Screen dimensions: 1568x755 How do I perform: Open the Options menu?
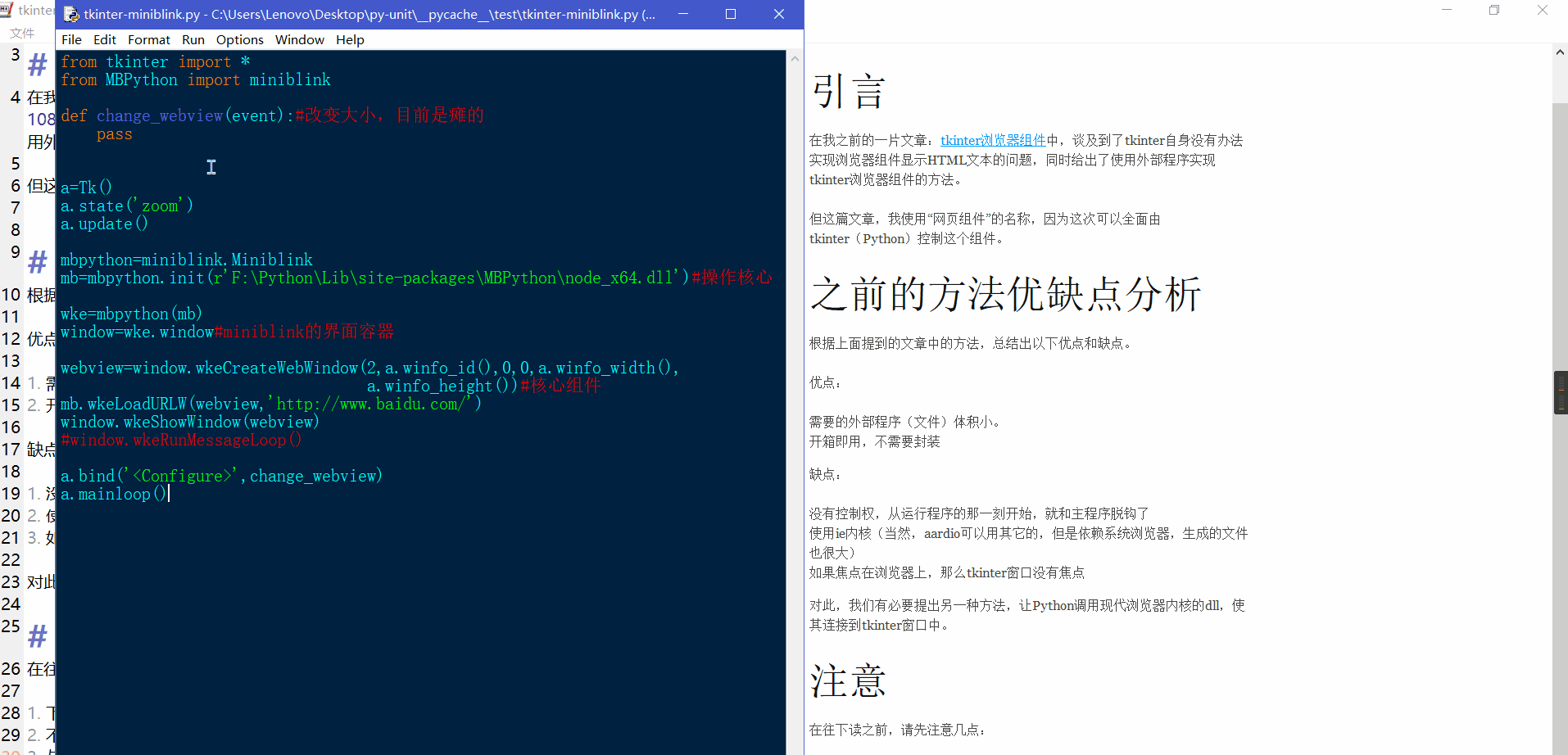pos(239,39)
